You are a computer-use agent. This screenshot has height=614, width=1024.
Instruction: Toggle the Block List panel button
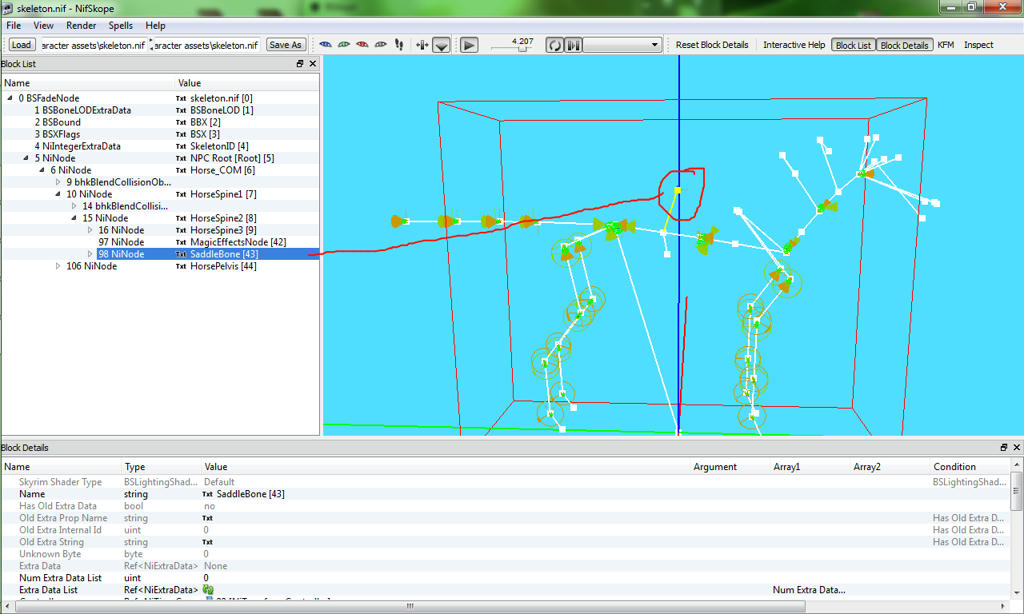coord(853,45)
